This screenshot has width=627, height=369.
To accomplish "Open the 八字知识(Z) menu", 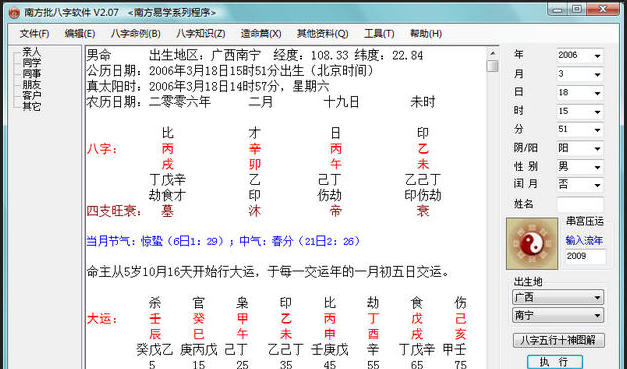I will point(201,34).
